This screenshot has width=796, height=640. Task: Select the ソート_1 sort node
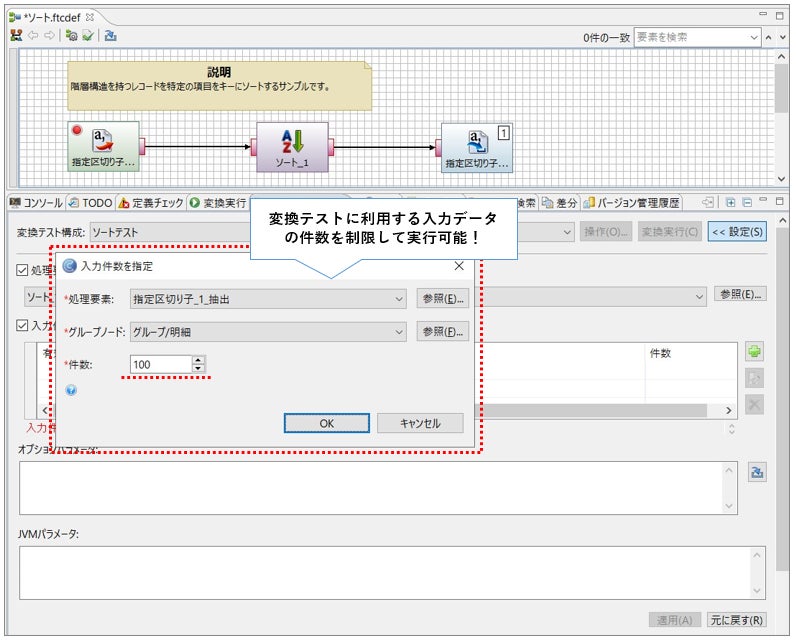pyautogui.click(x=292, y=147)
